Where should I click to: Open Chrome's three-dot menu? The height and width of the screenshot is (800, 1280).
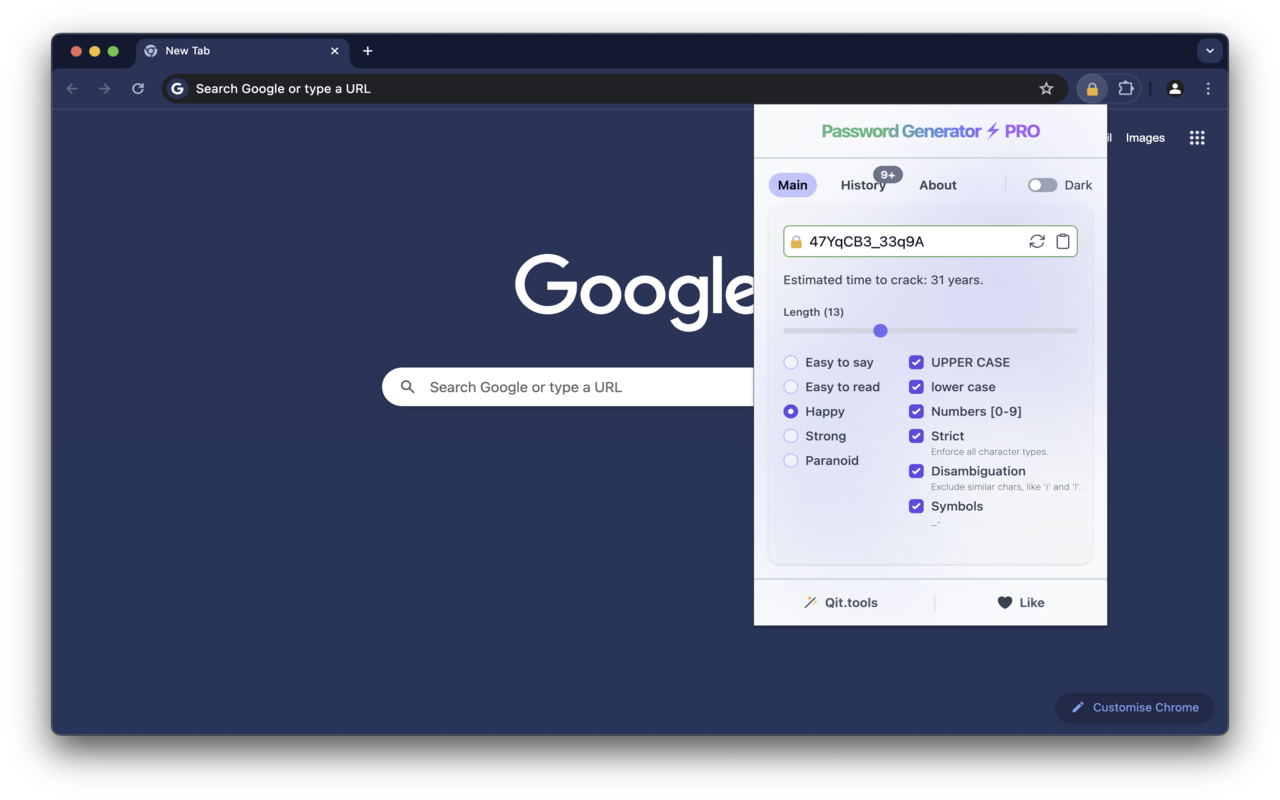(1208, 88)
